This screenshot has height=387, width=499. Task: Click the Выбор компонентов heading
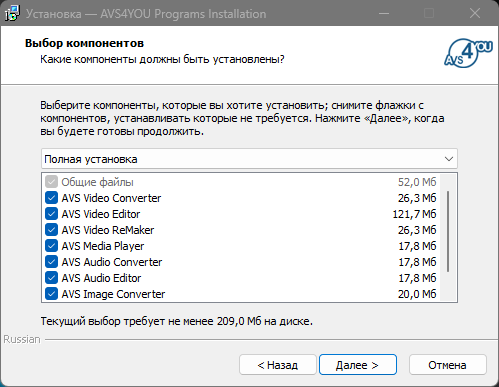coord(84,43)
